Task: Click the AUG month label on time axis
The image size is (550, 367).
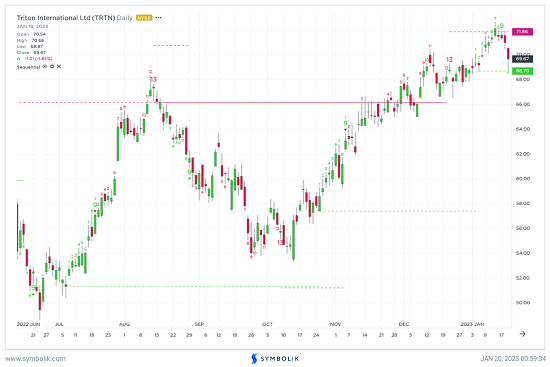Action: coord(124,324)
